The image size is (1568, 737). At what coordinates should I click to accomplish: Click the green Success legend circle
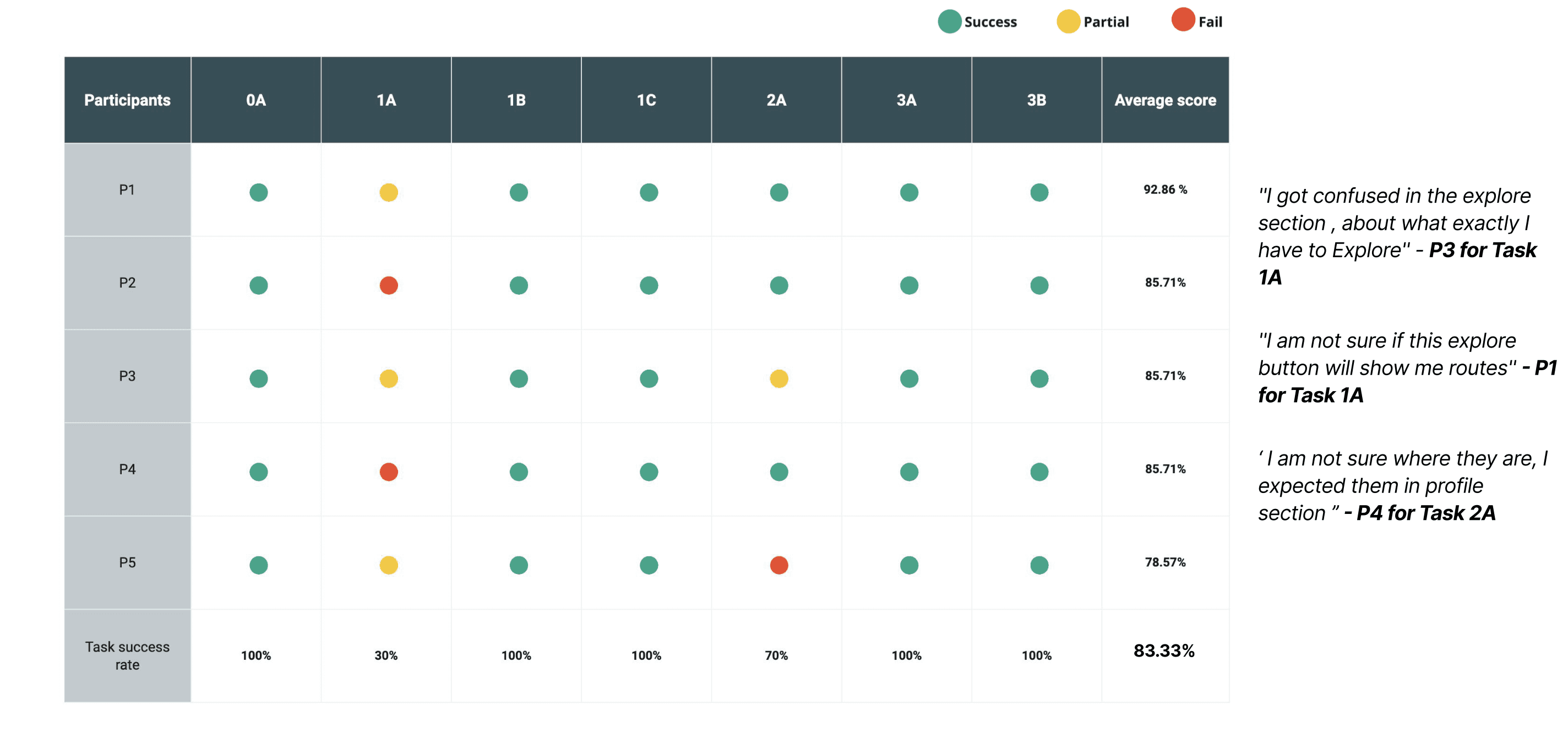pos(949,21)
